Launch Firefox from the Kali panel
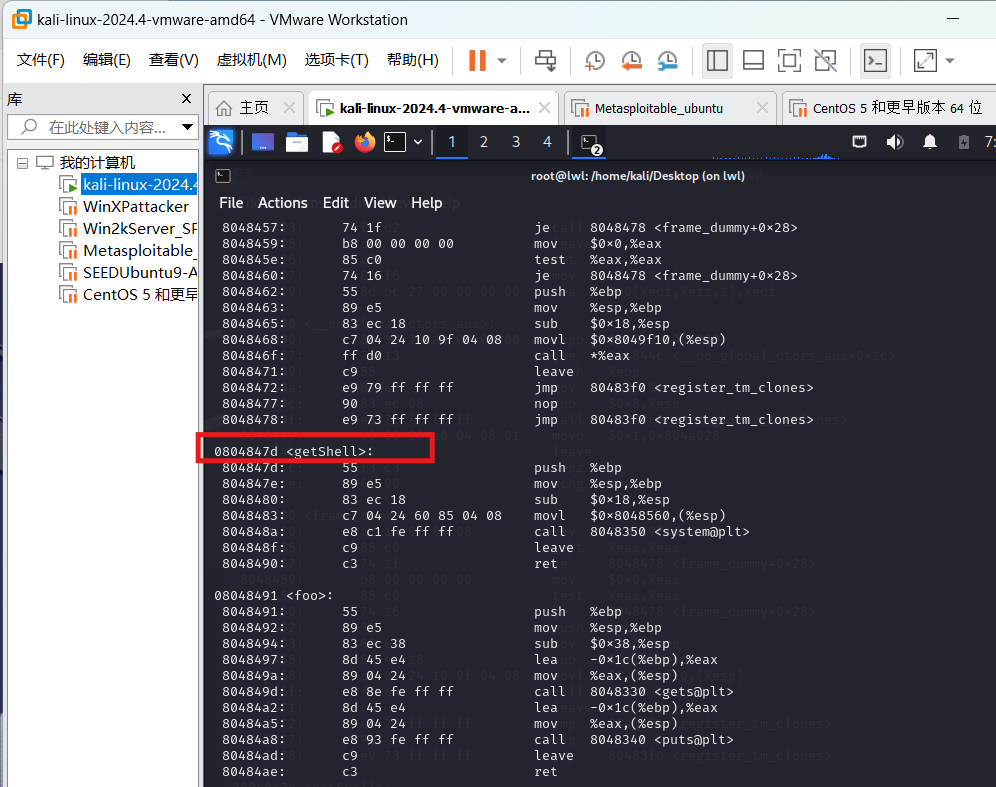Viewport: 996px width, 787px height. point(365,142)
